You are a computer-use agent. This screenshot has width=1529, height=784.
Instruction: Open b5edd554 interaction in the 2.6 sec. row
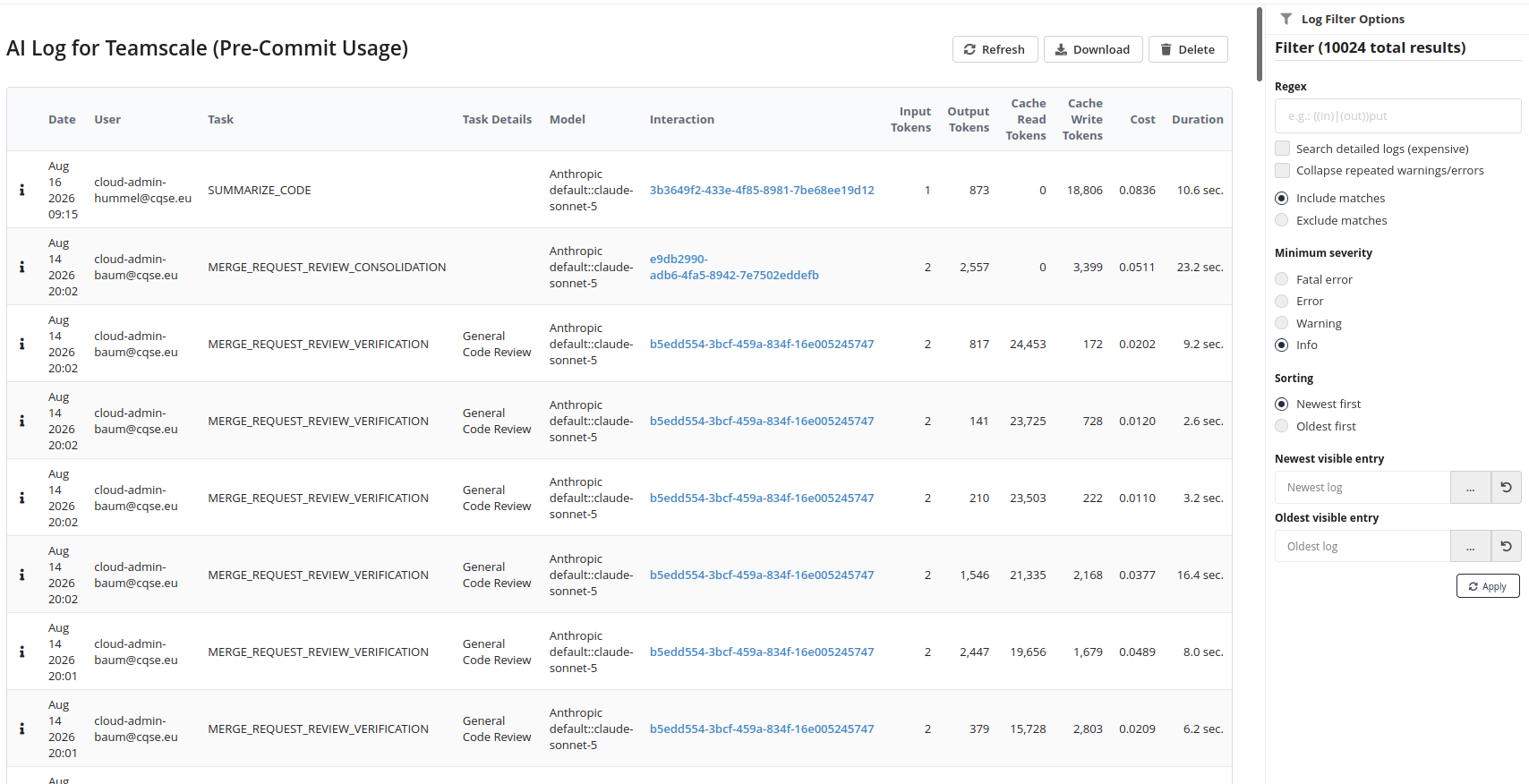(x=762, y=421)
